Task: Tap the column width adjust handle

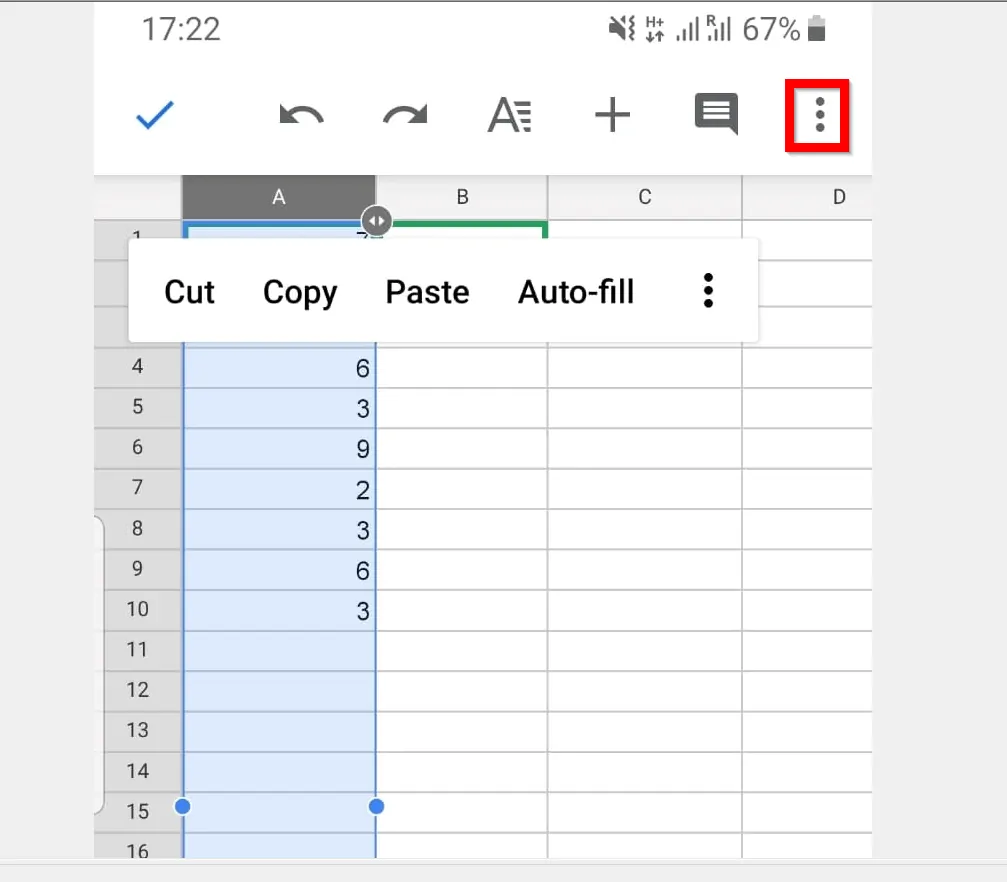Action: tap(375, 220)
